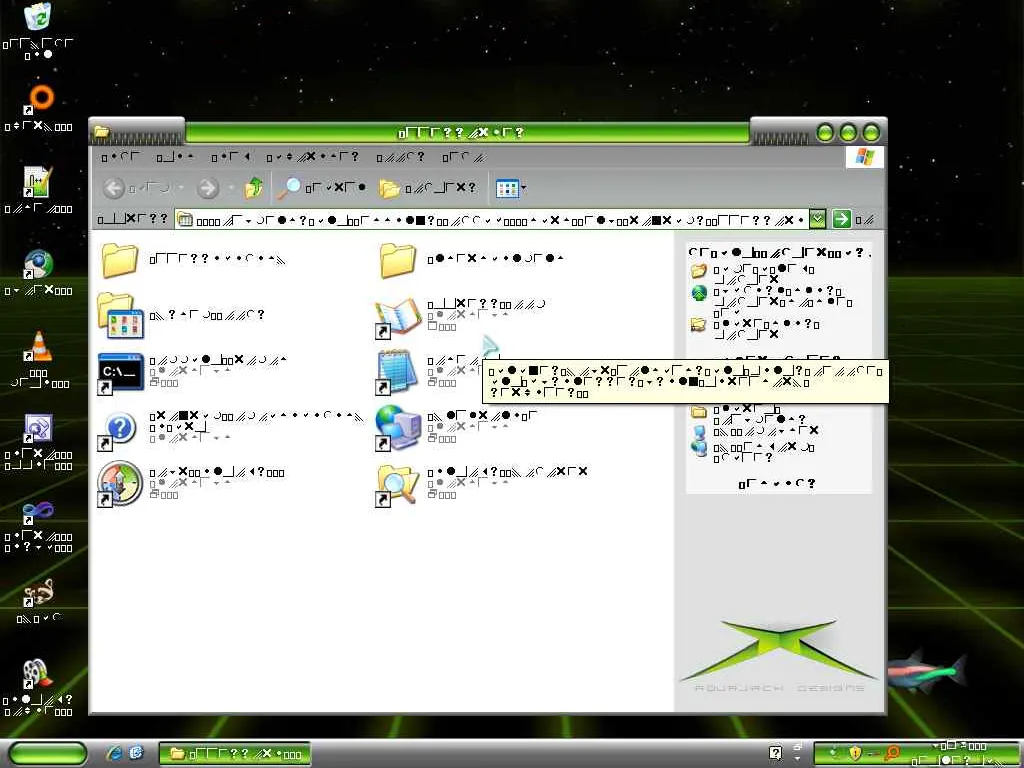Click quick launch icon beside Internet Explorer

click(x=136, y=753)
